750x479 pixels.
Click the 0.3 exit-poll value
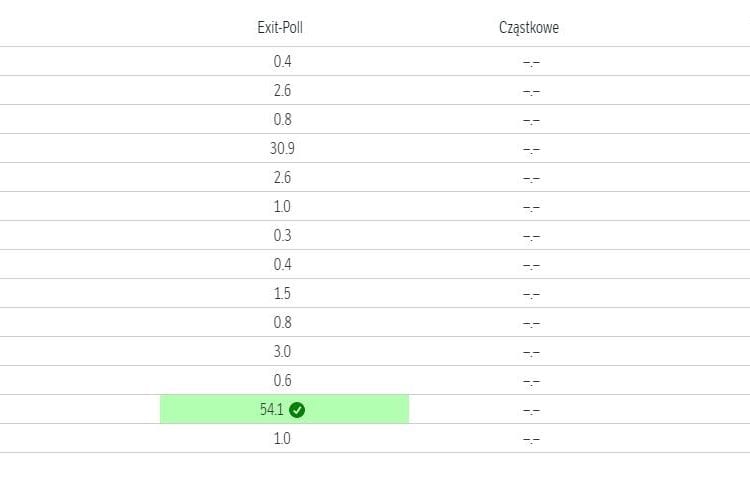[283, 235]
